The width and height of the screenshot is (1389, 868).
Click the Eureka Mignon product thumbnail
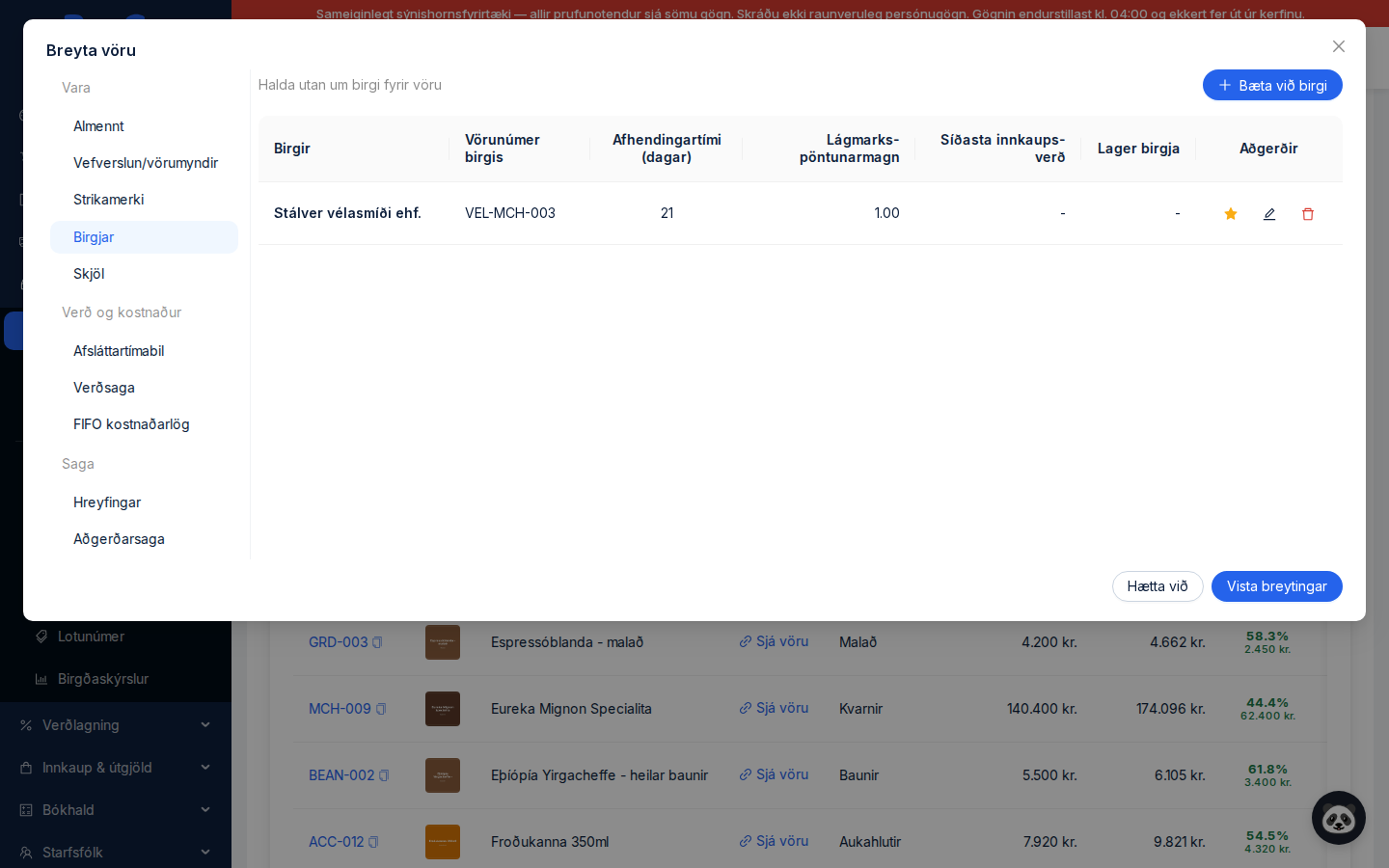443,709
